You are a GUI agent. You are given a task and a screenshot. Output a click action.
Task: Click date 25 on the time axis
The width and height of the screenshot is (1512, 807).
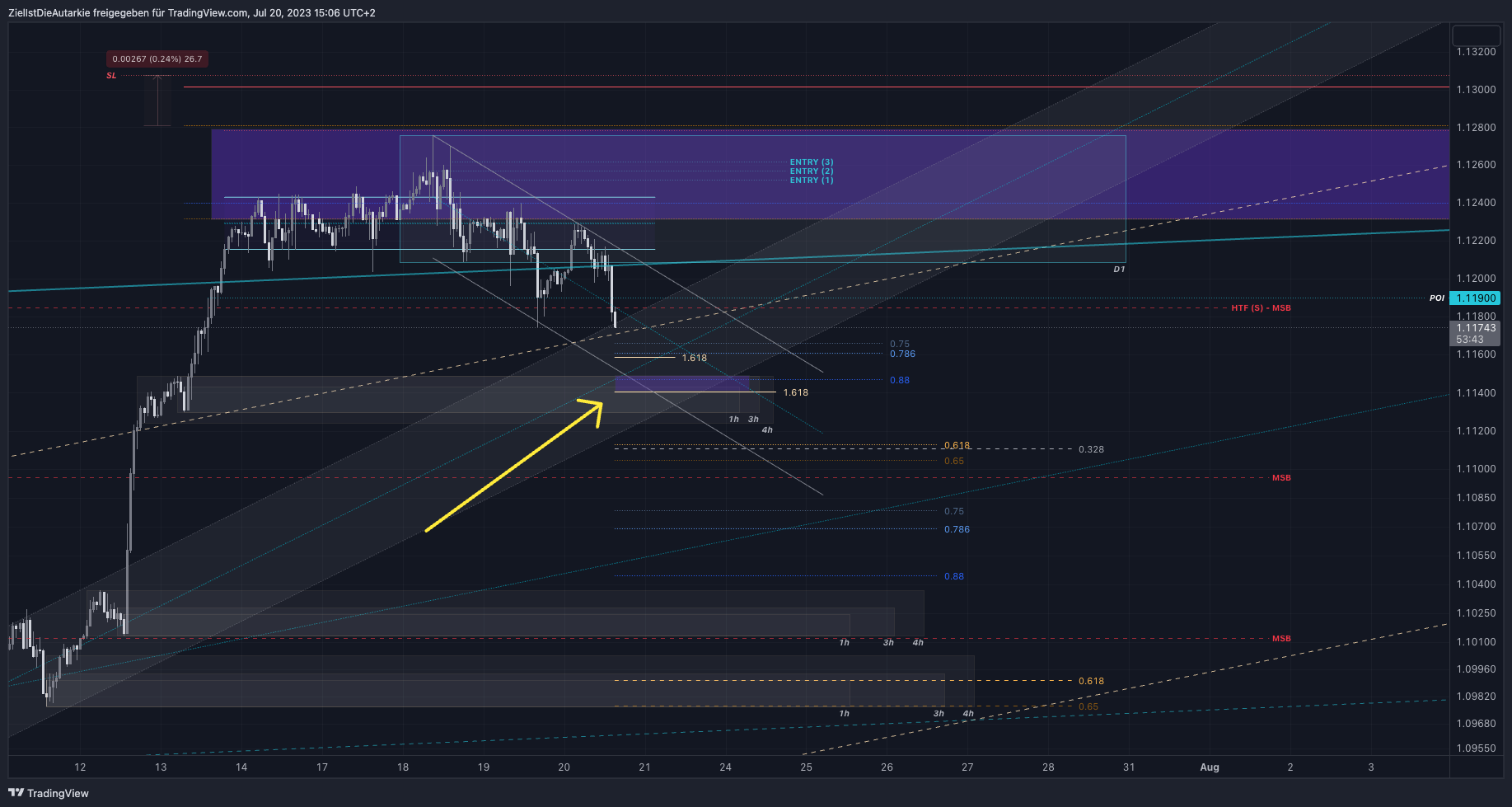coord(806,767)
